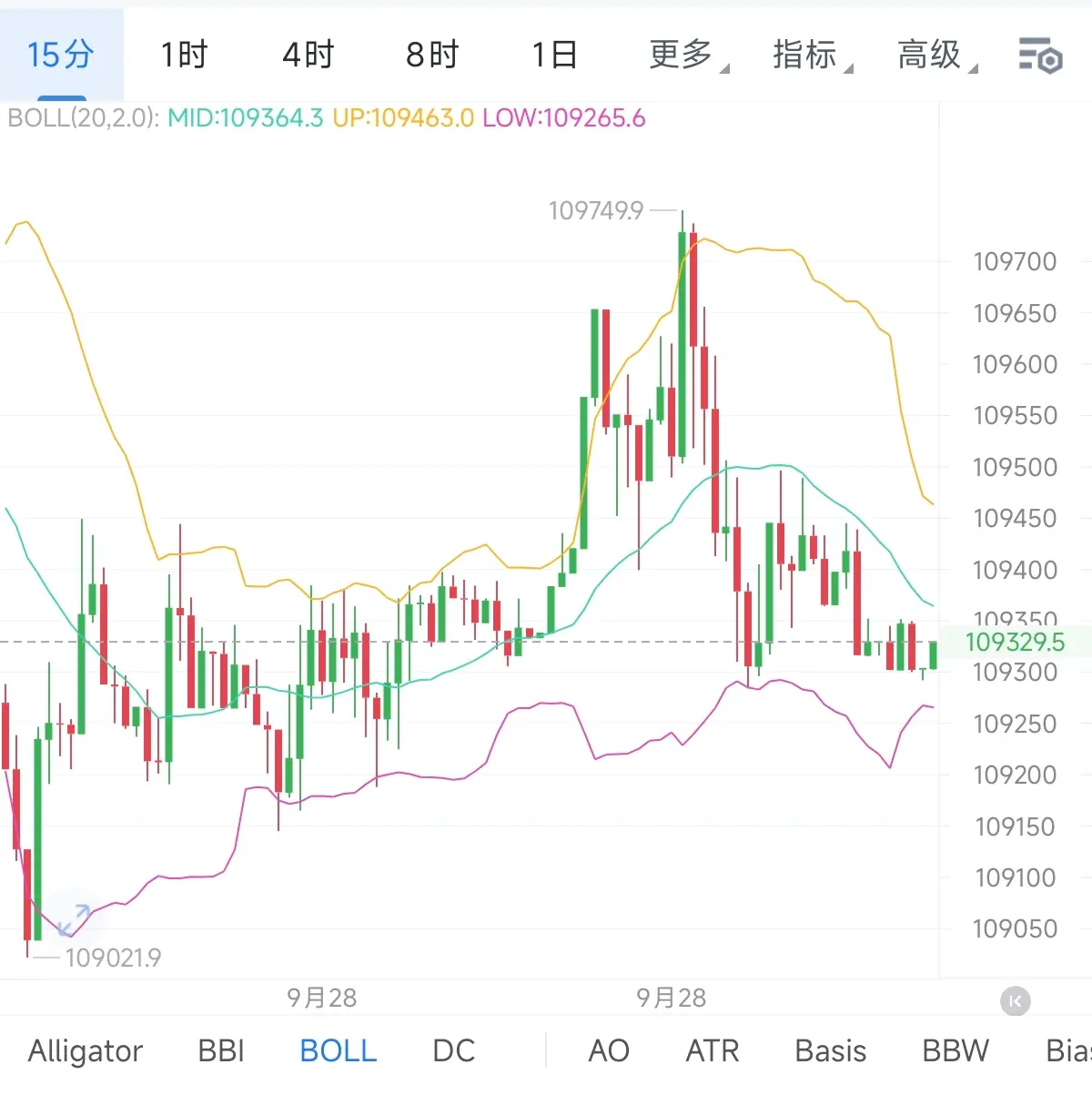
Task: Click the UP:109463.0 value
Action: click(403, 118)
